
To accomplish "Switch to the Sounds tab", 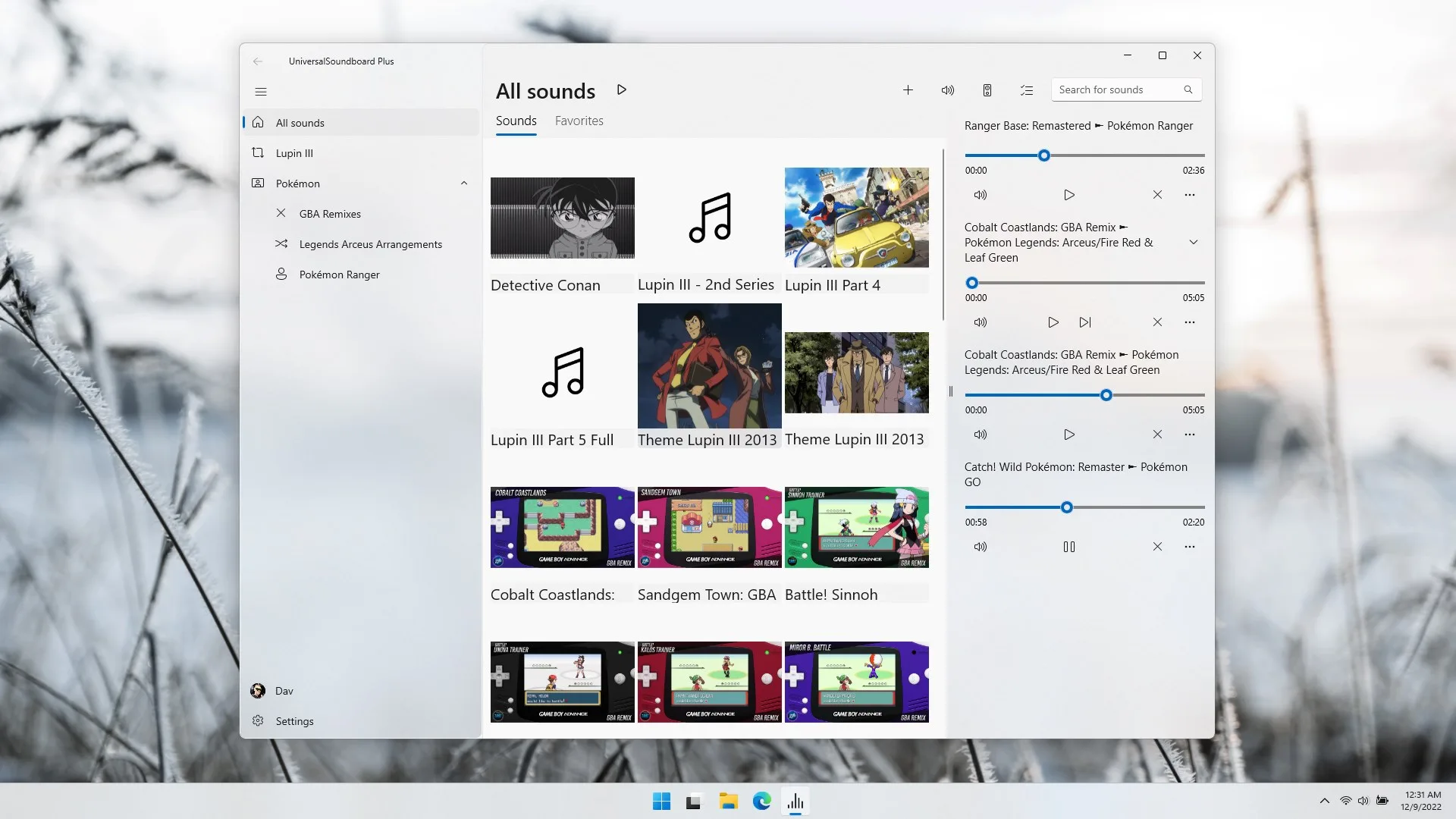I will pos(516,121).
